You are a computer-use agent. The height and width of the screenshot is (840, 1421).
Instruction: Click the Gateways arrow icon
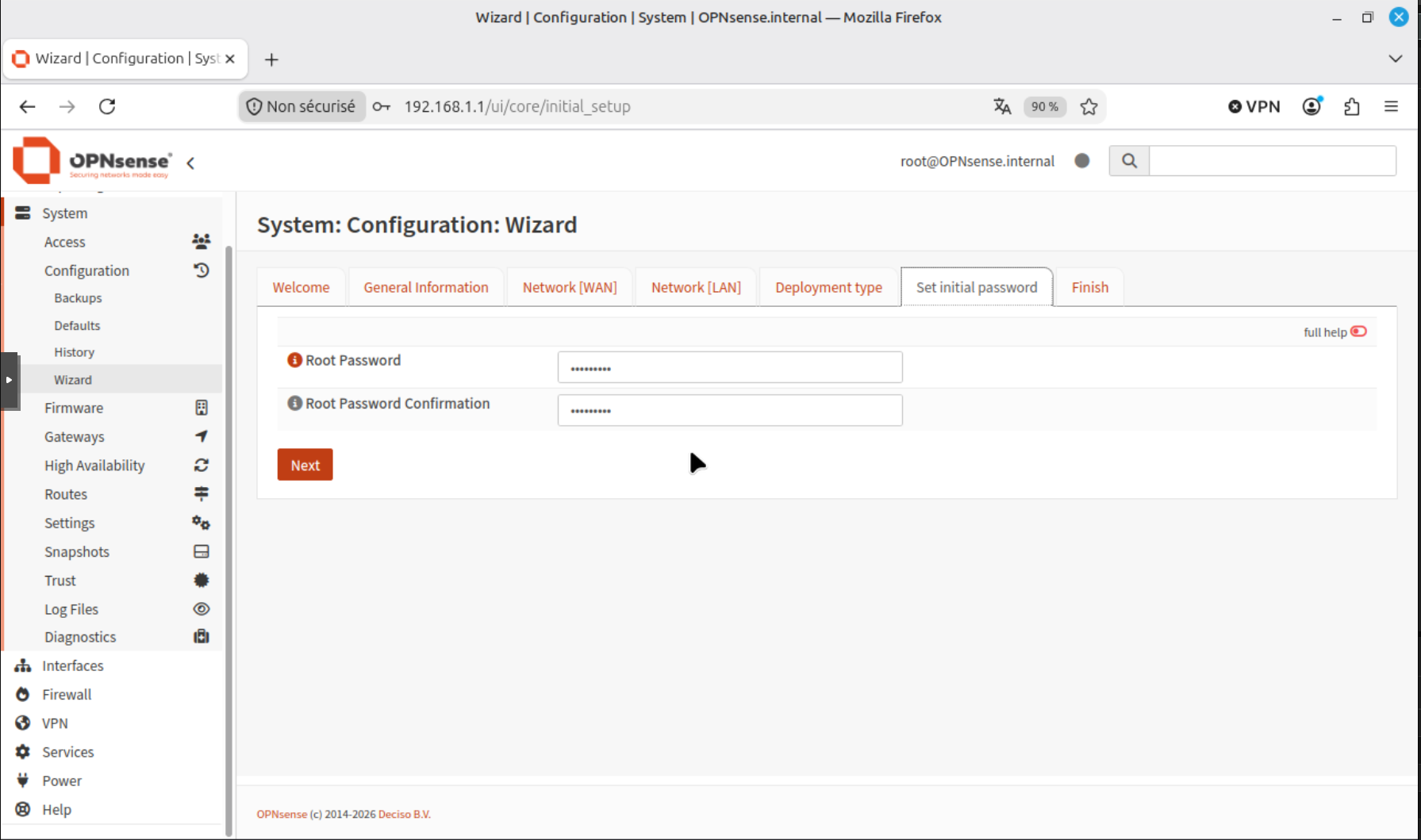(x=202, y=436)
